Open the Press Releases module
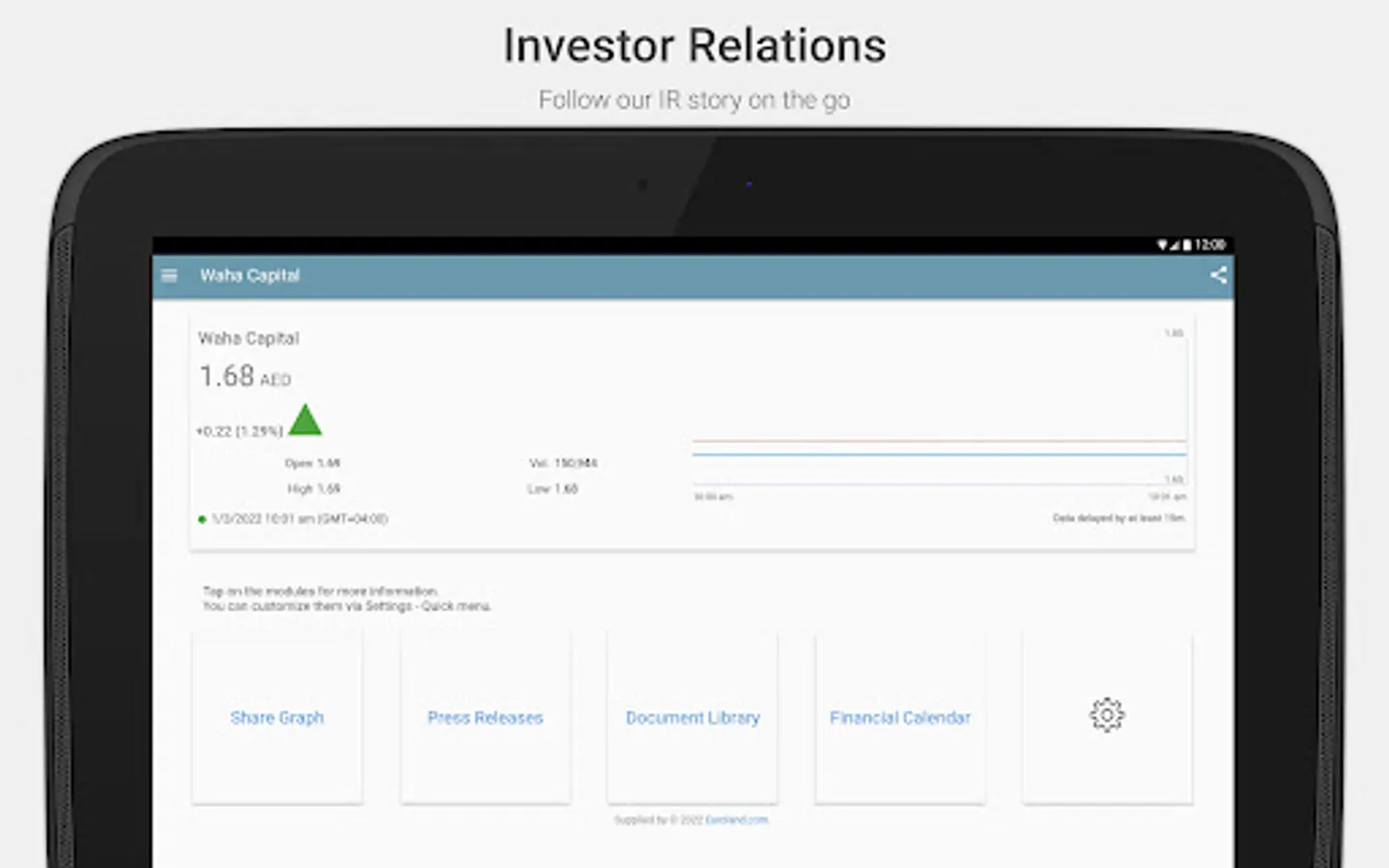This screenshot has height=868, width=1389. click(x=485, y=718)
